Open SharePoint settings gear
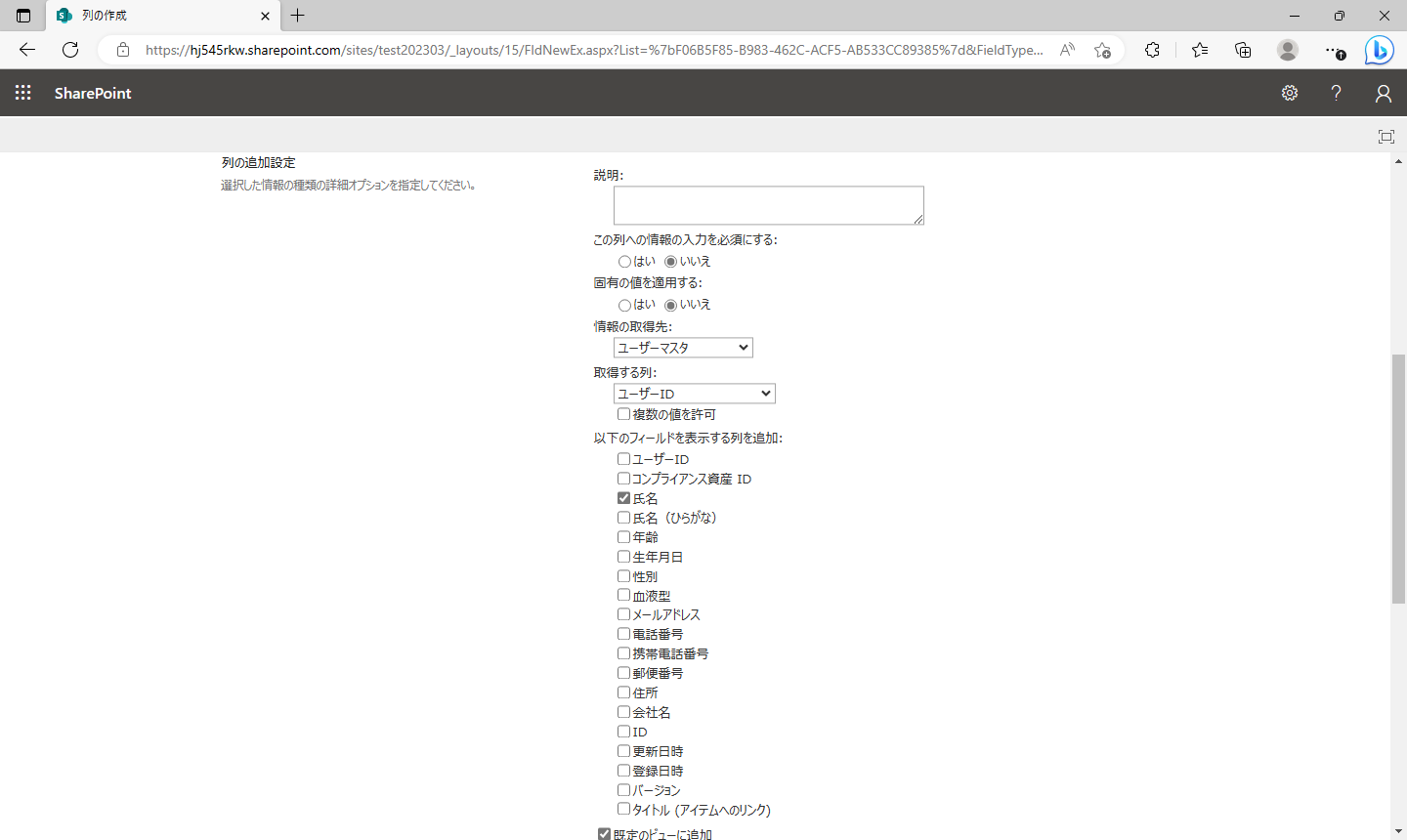The width and height of the screenshot is (1407, 840). tap(1290, 93)
